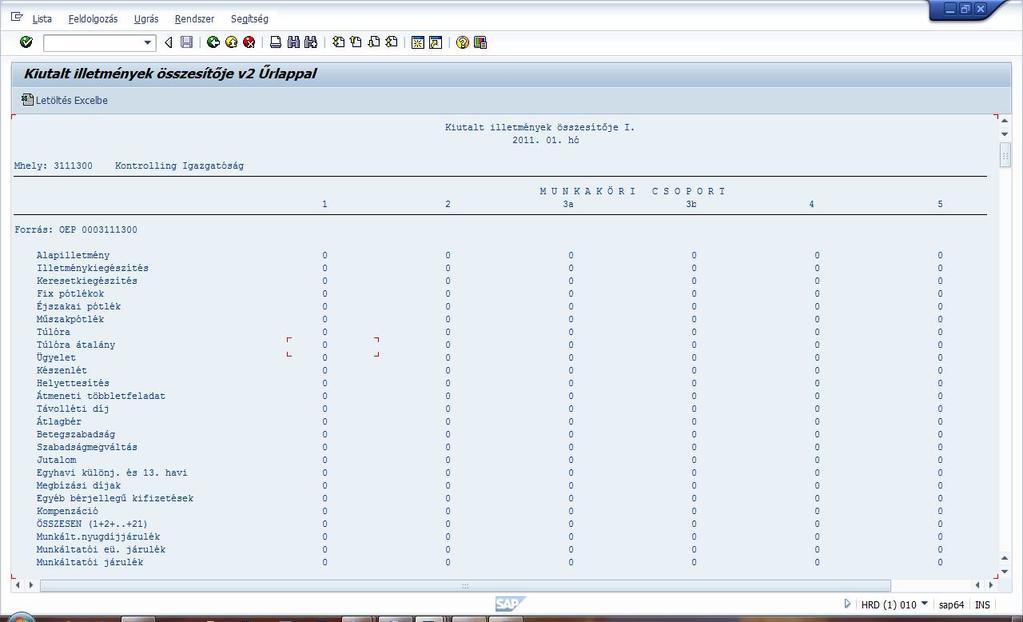Image resolution: width=1023 pixels, height=622 pixels.
Task: Click the Find binoculars icon
Action: tap(294, 42)
